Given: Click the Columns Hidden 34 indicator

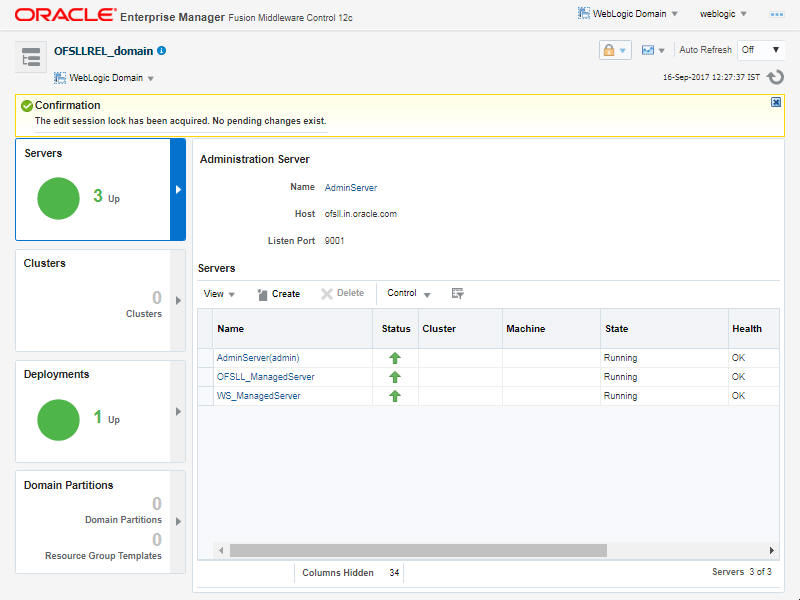Looking at the screenshot, I should point(351,572).
